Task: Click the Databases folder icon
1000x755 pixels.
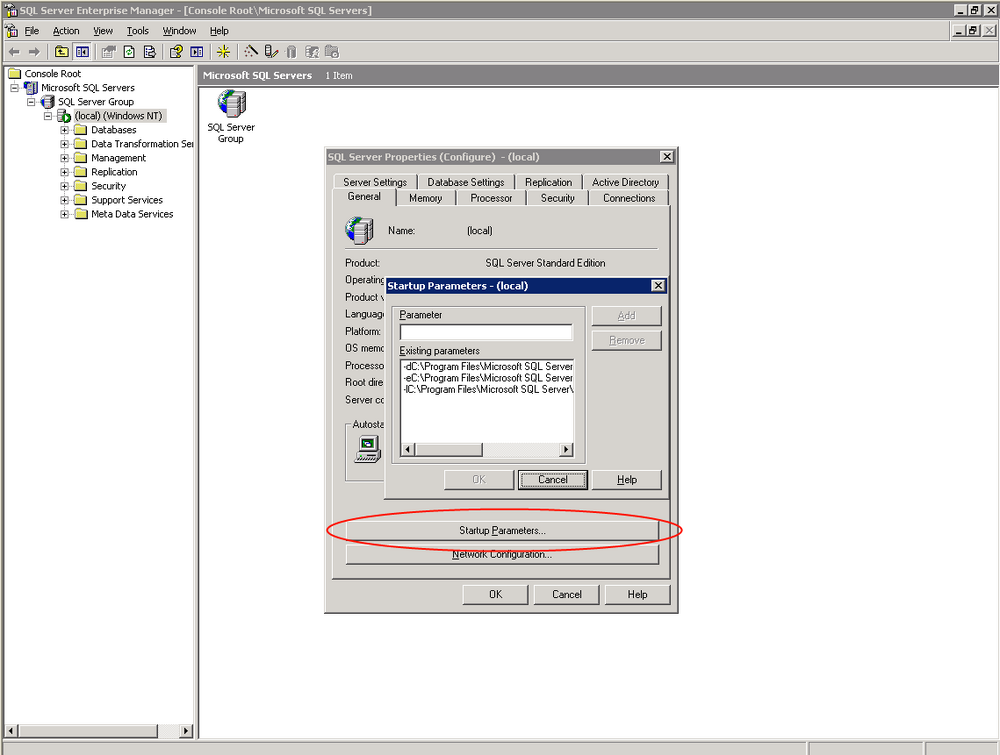Action: click(80, 129)
